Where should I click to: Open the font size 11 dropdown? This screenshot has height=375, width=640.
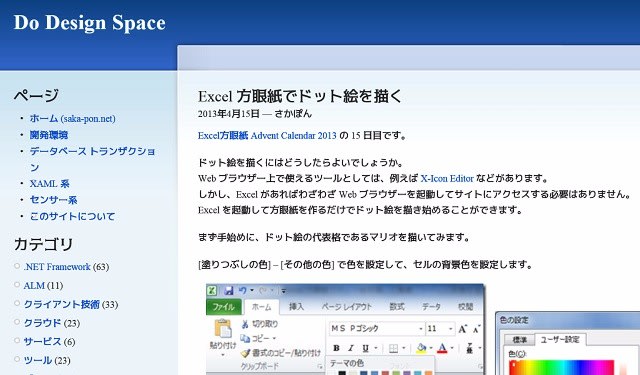pos(451,328)
